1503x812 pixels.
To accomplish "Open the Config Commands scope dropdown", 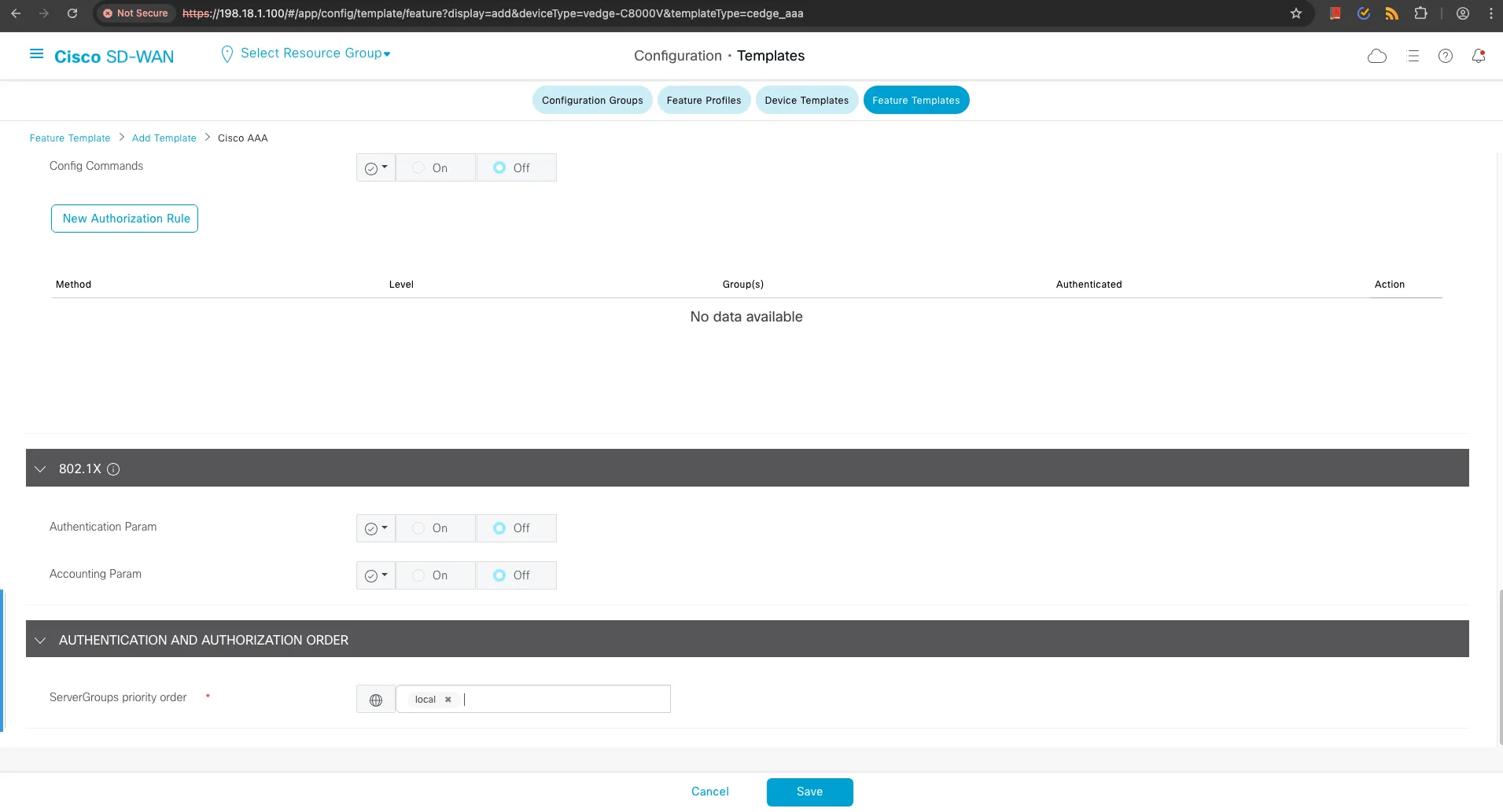I will (x=375, y=167).
